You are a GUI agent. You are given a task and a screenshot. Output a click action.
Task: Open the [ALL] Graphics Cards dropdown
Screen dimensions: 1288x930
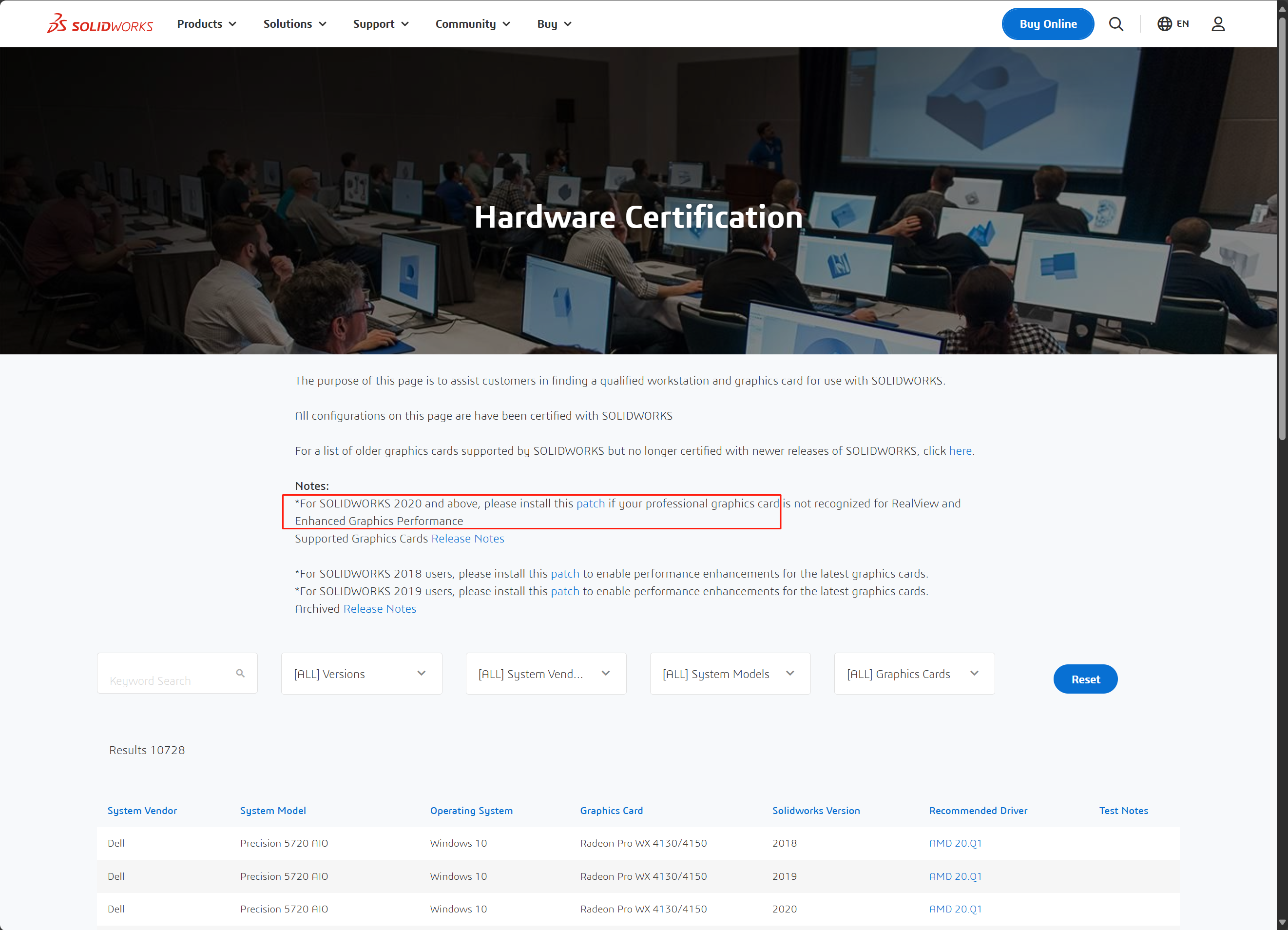coord(914,674)
